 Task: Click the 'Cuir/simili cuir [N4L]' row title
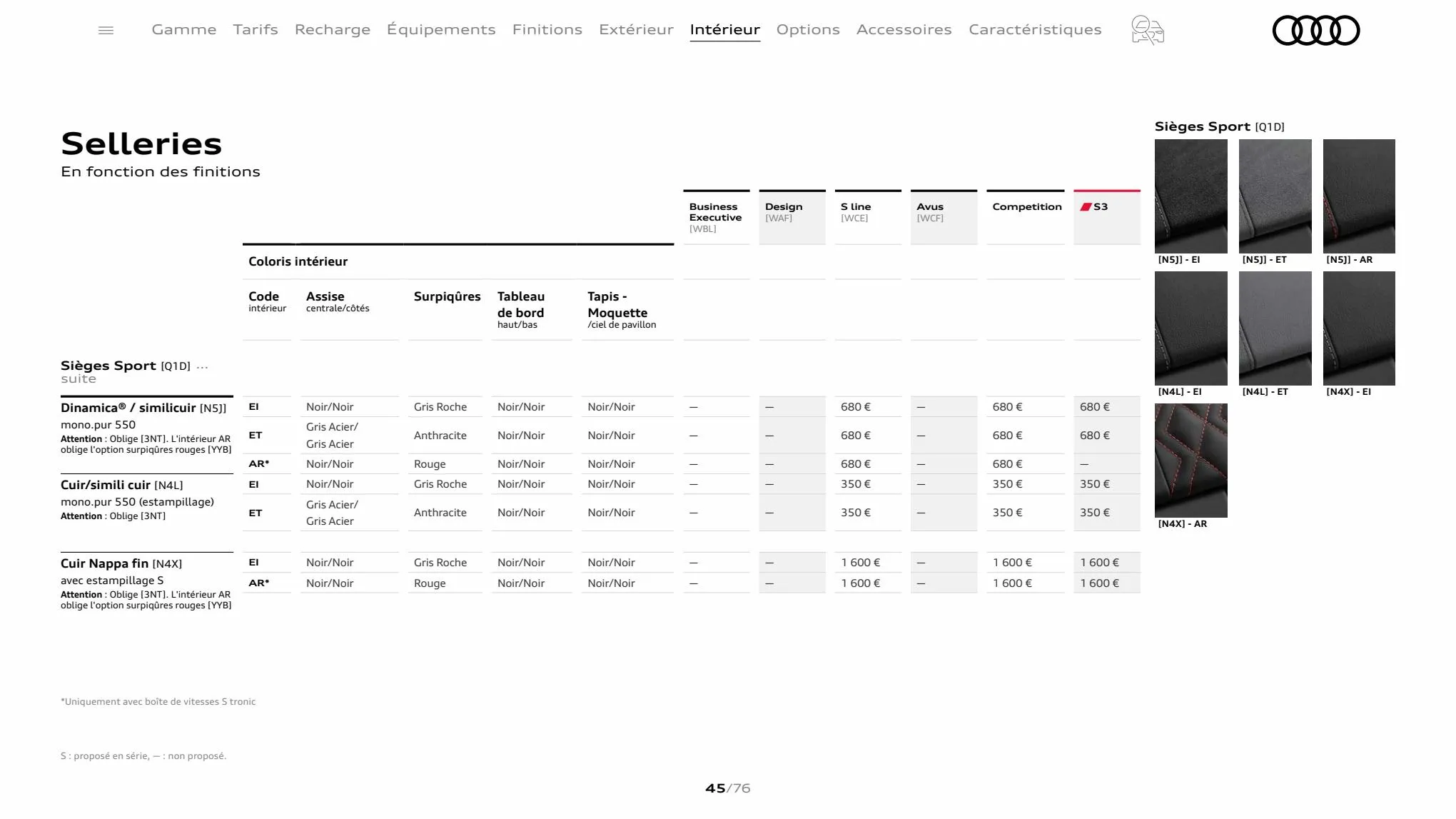[x=121, y=485]
